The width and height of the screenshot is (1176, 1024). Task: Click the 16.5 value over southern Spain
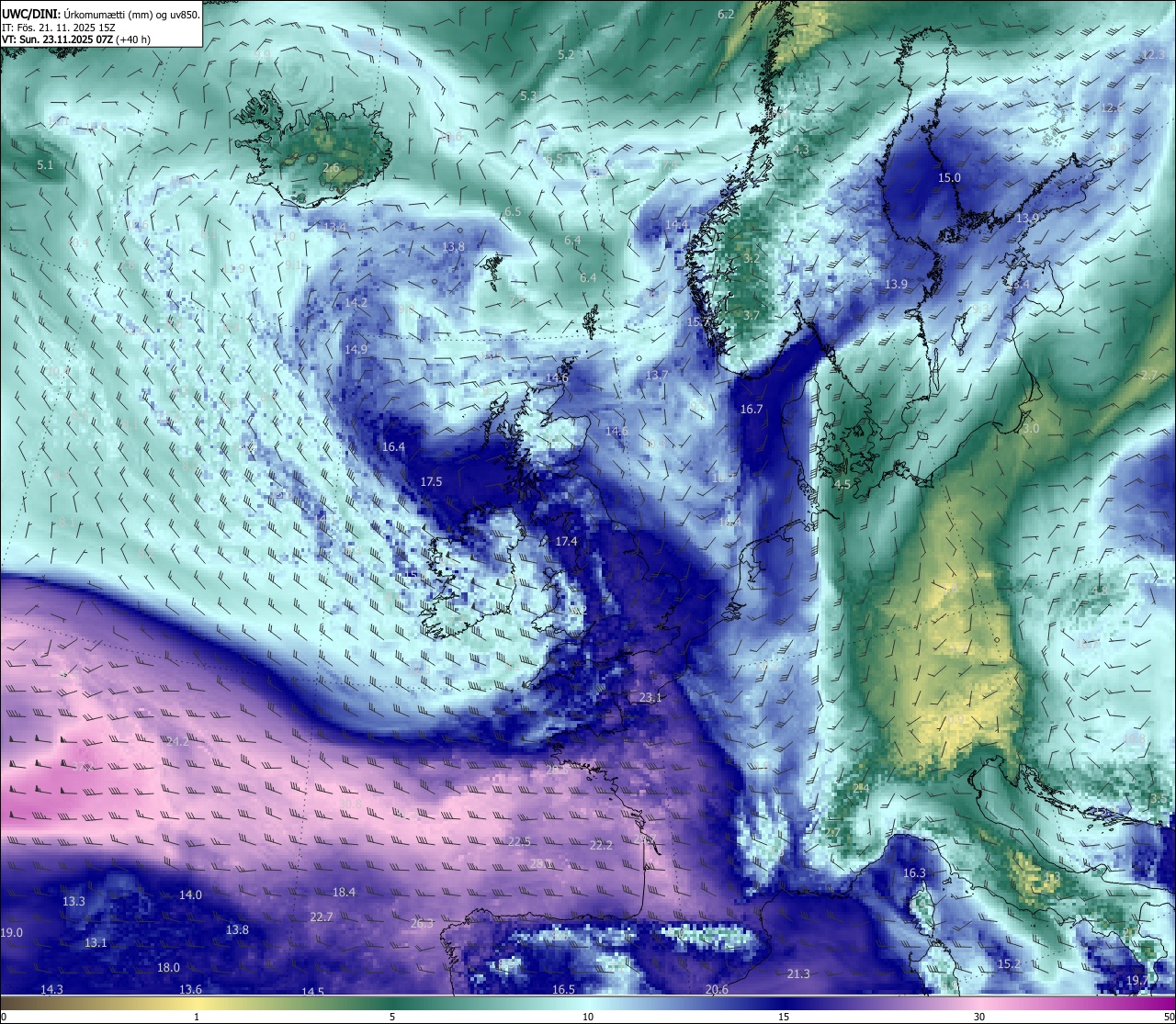click(563, 989)
